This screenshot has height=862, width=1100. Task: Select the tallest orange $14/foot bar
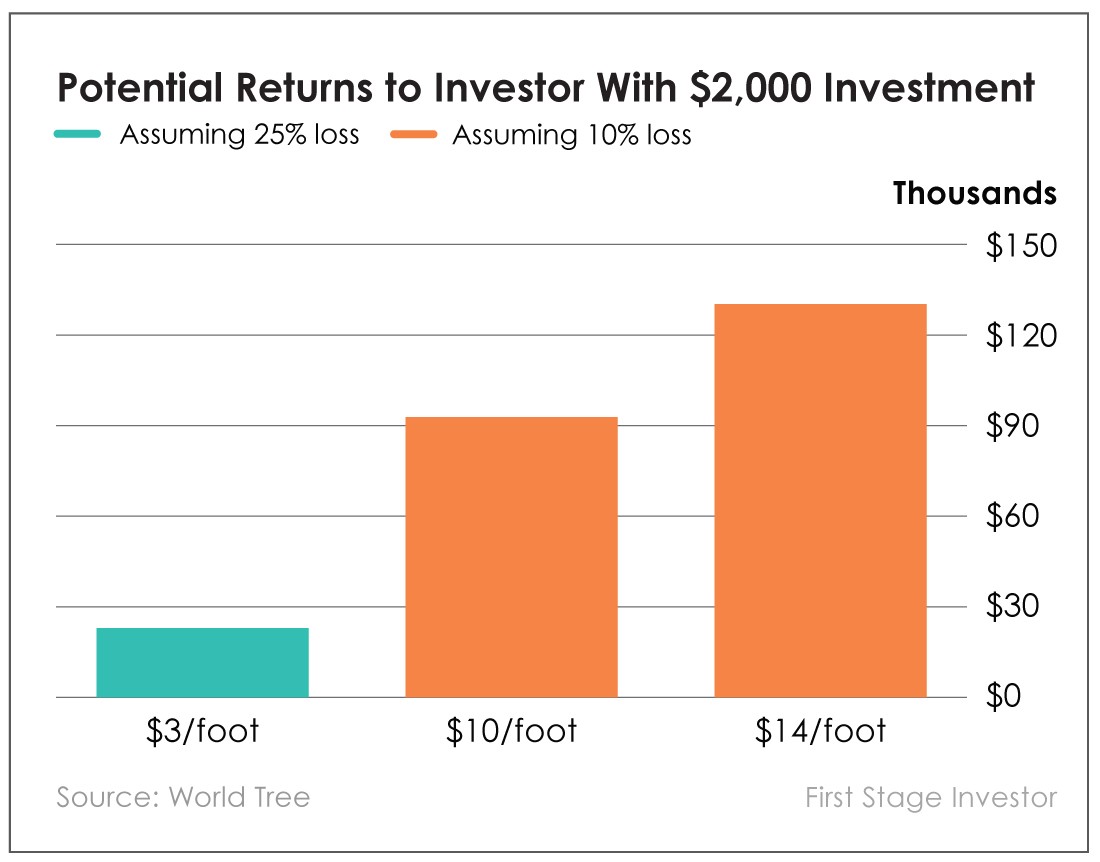[820, 501]
